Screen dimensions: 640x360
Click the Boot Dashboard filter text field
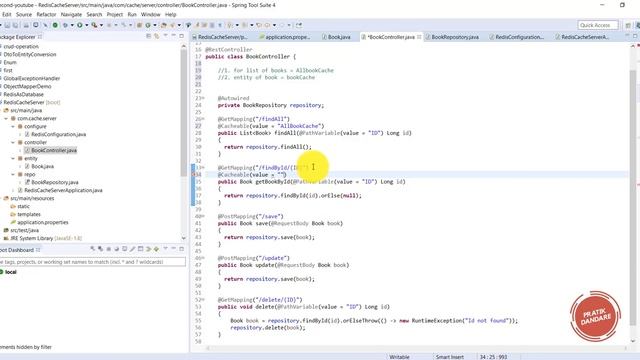pos(93,262)
